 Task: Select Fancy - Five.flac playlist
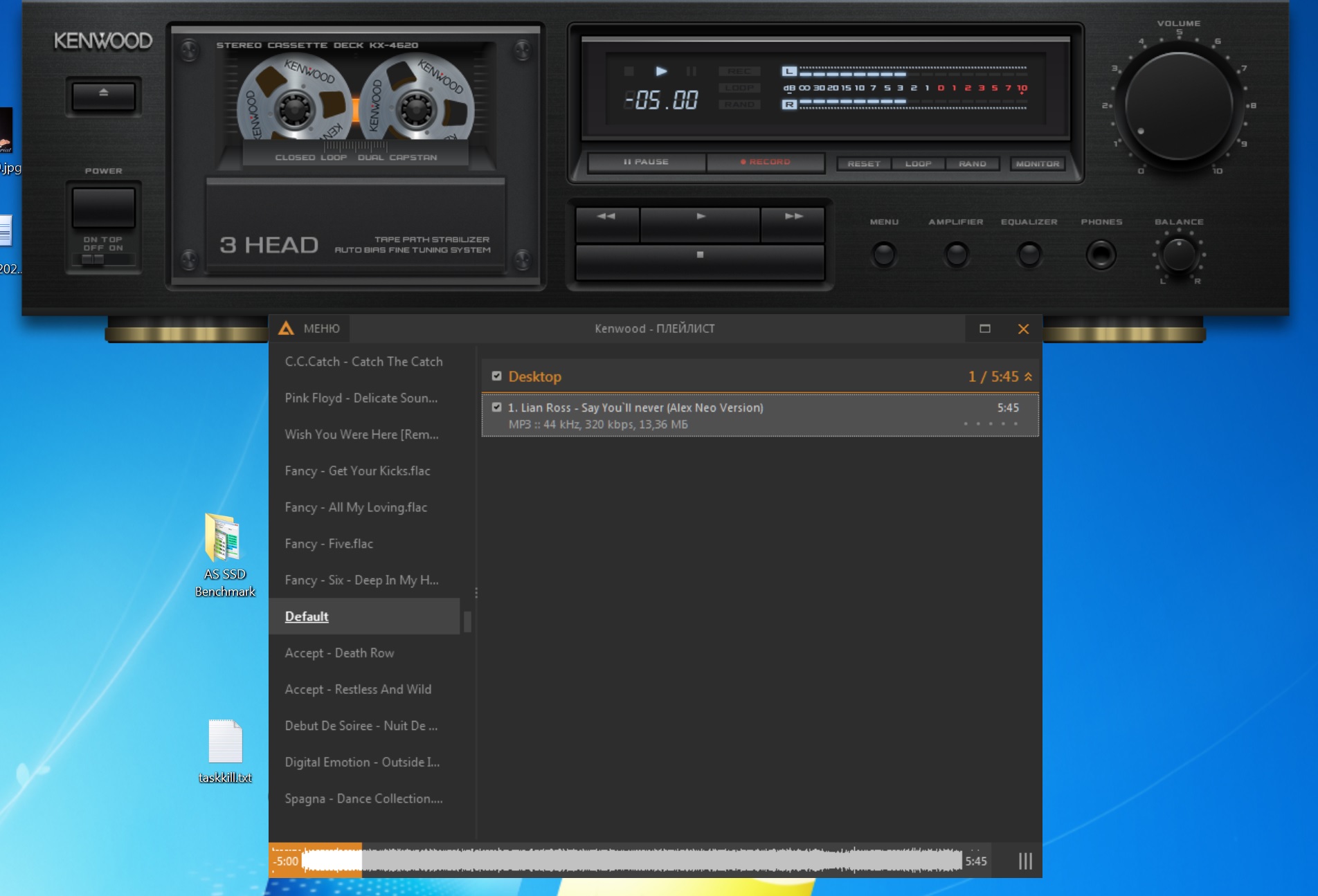364,544
